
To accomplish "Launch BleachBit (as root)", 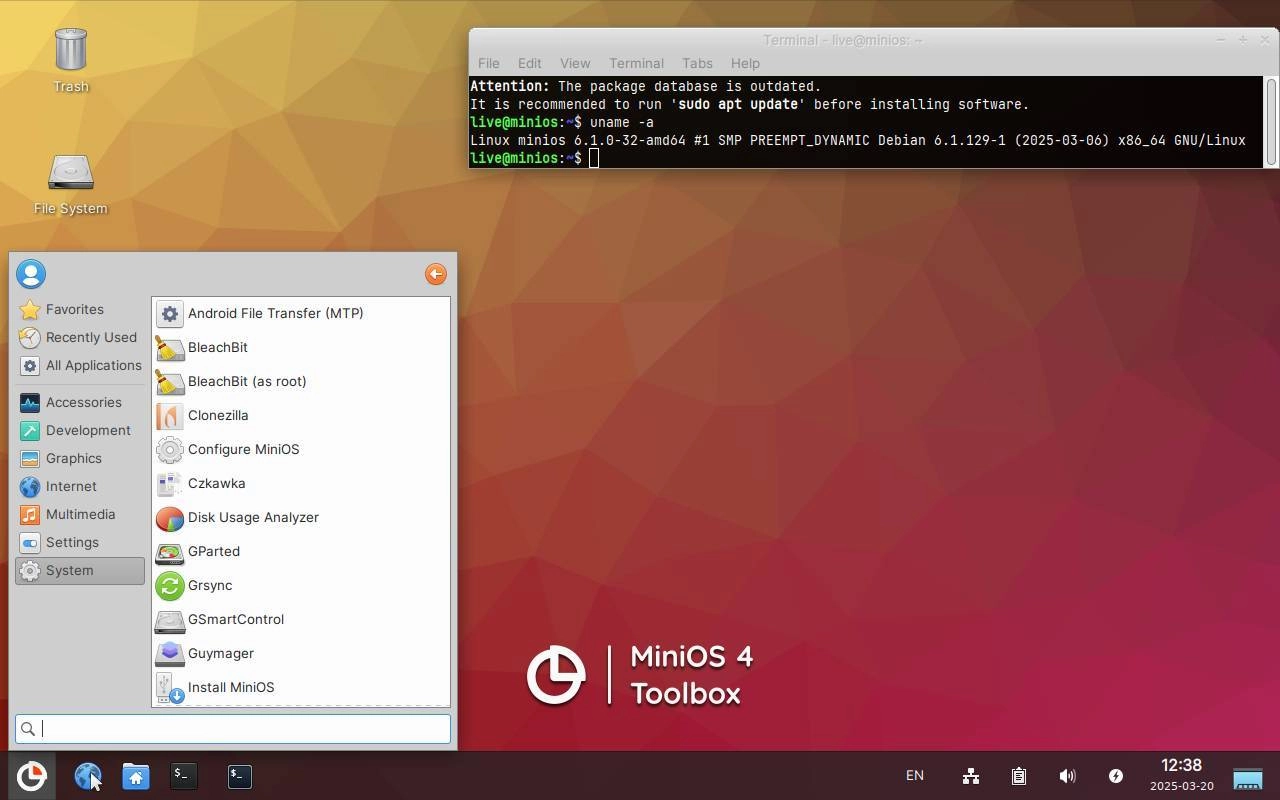I will pos(301,381).
